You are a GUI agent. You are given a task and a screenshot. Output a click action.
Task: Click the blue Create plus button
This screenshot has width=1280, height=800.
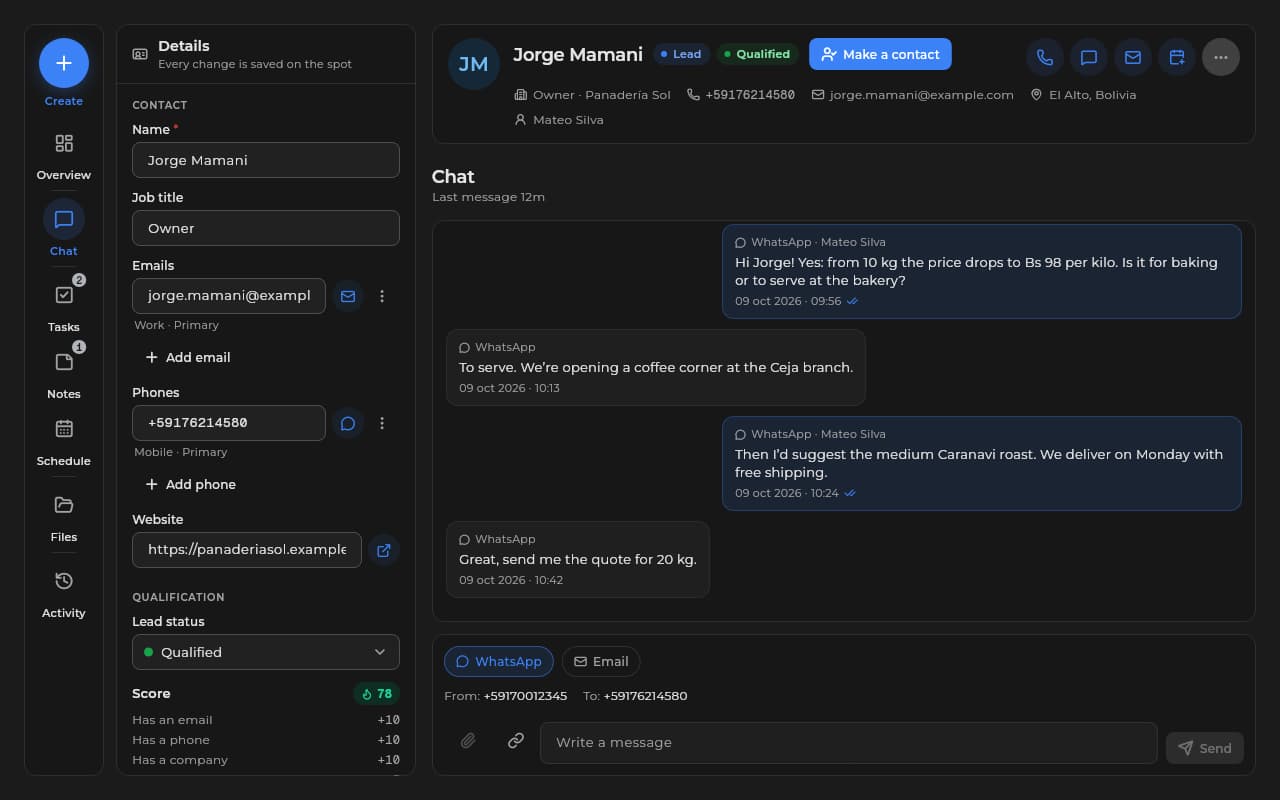click(x=64, y=63)
